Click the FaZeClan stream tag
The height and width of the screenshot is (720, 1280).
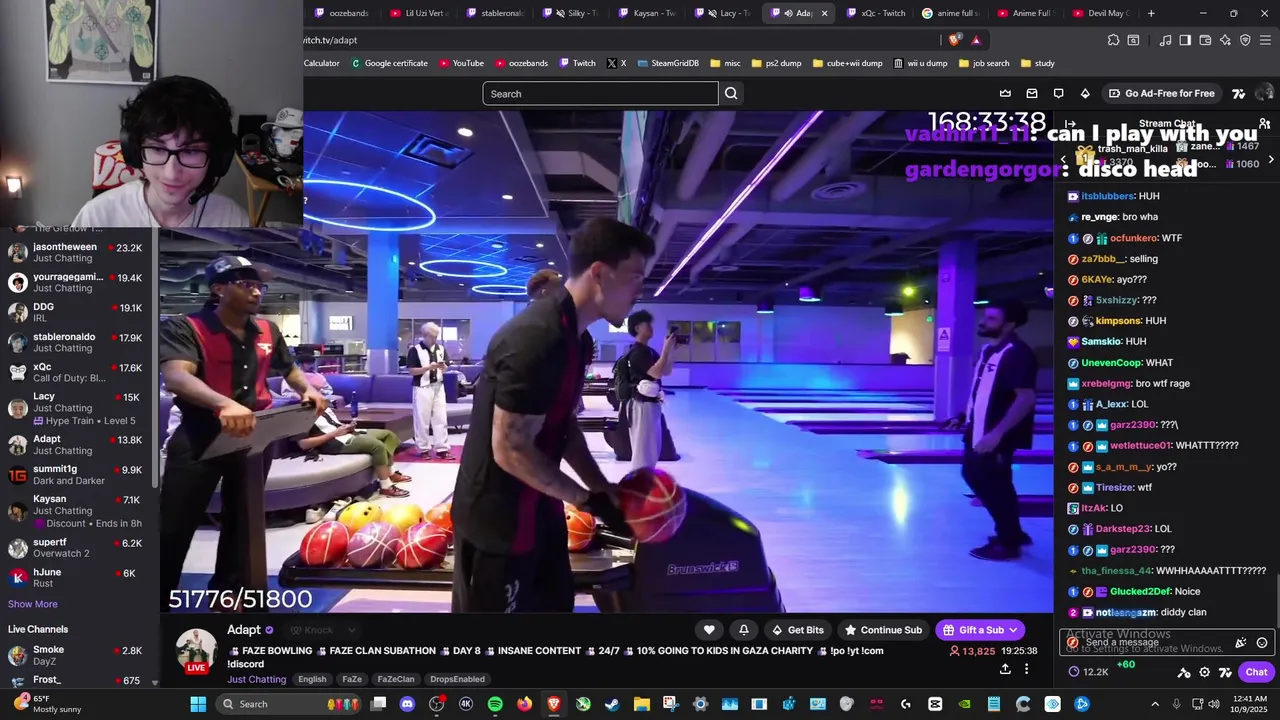(x=396, y=679)
